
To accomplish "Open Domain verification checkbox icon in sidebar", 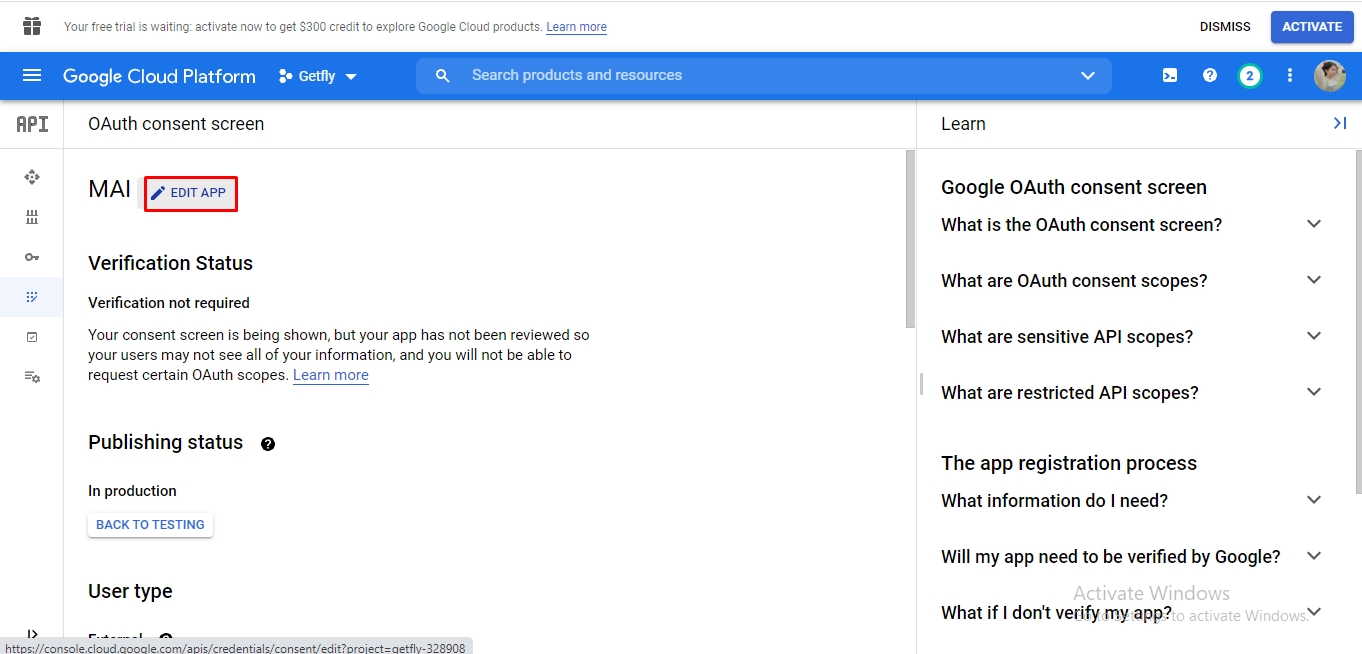I will coord(32,337).
